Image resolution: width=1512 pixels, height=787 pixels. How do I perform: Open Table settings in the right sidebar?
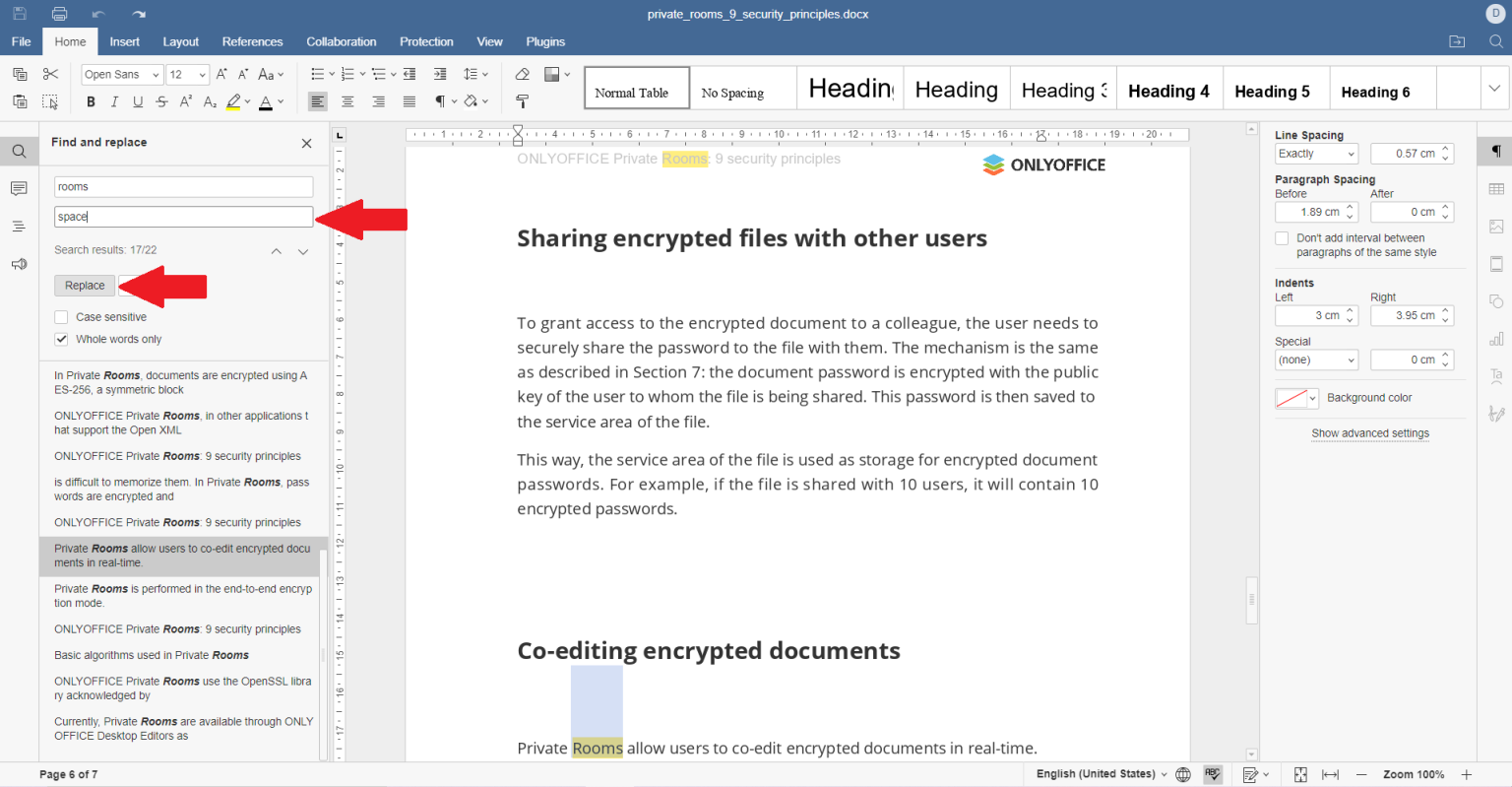(1497, 187)
